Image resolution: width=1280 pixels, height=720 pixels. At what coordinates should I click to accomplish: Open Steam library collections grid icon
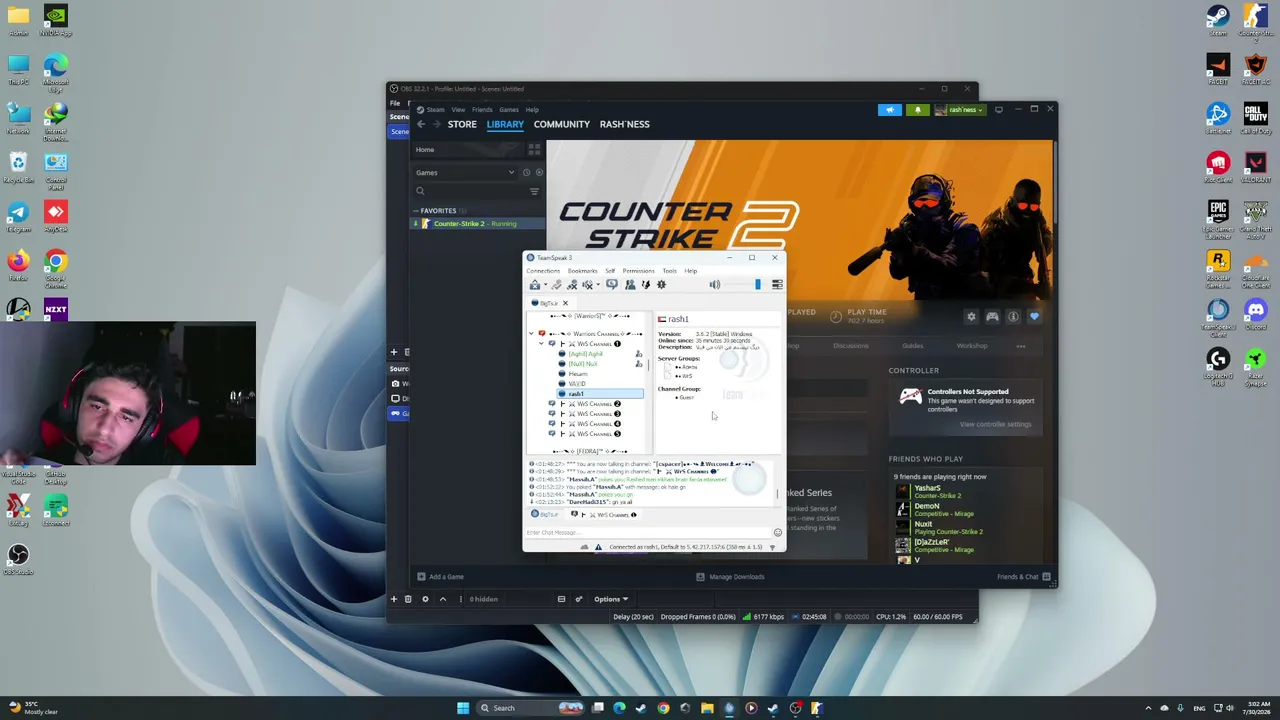coord(534,149)
